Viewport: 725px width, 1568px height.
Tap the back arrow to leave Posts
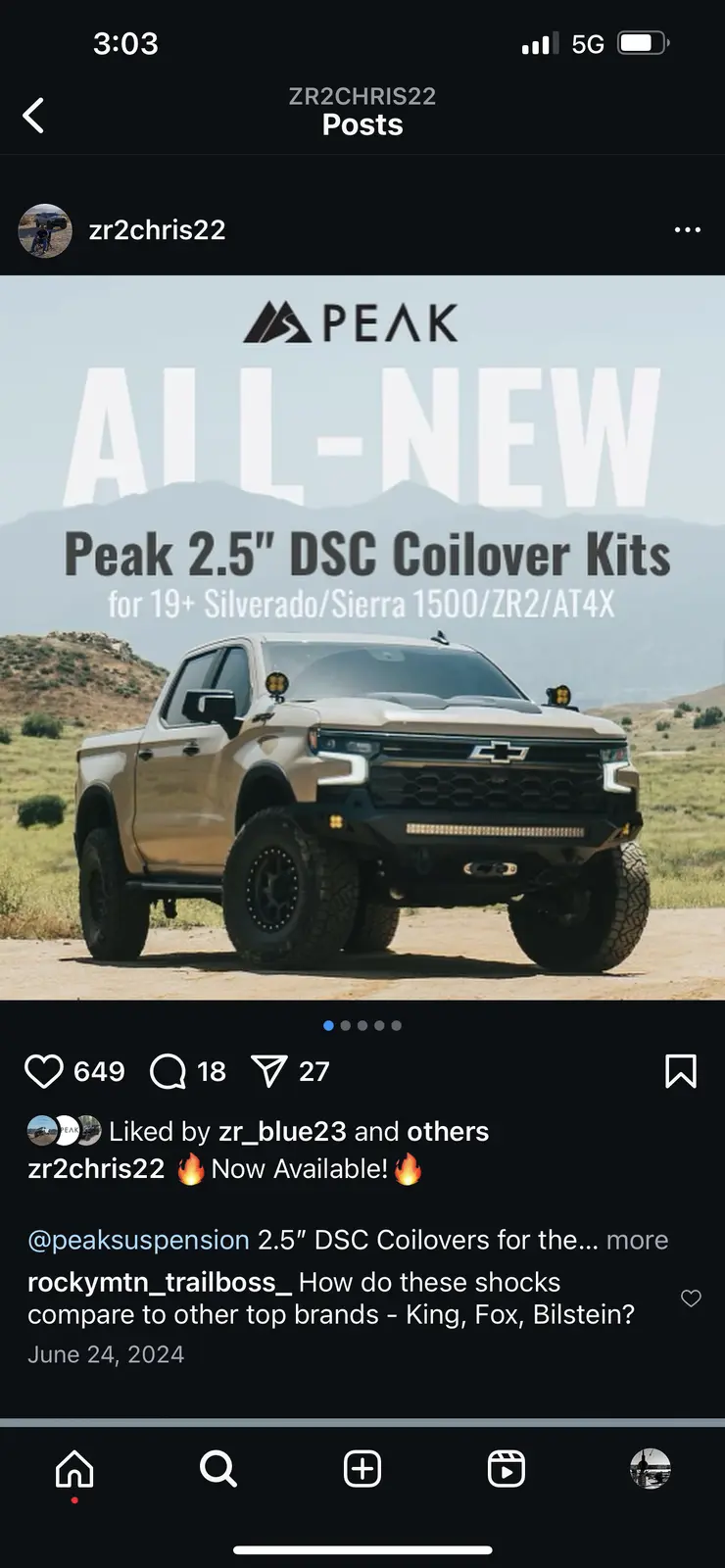click(33, 116)
